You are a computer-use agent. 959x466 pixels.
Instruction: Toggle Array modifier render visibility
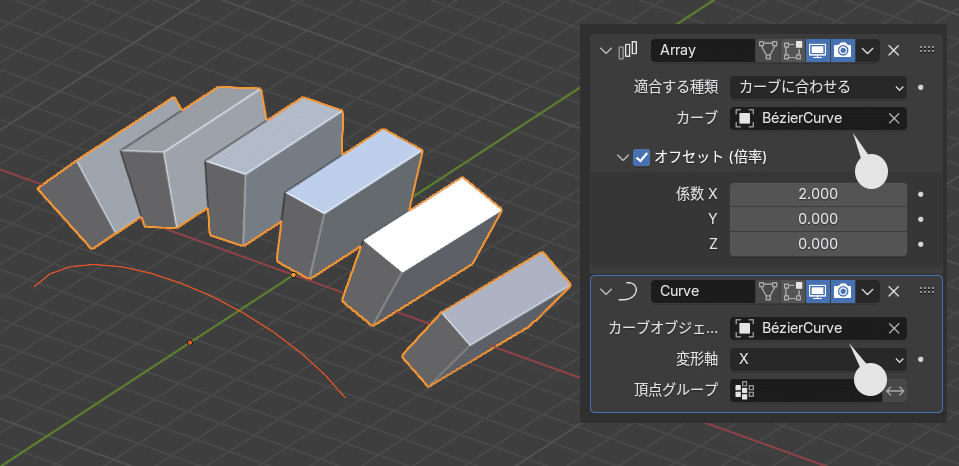point(843,50)
